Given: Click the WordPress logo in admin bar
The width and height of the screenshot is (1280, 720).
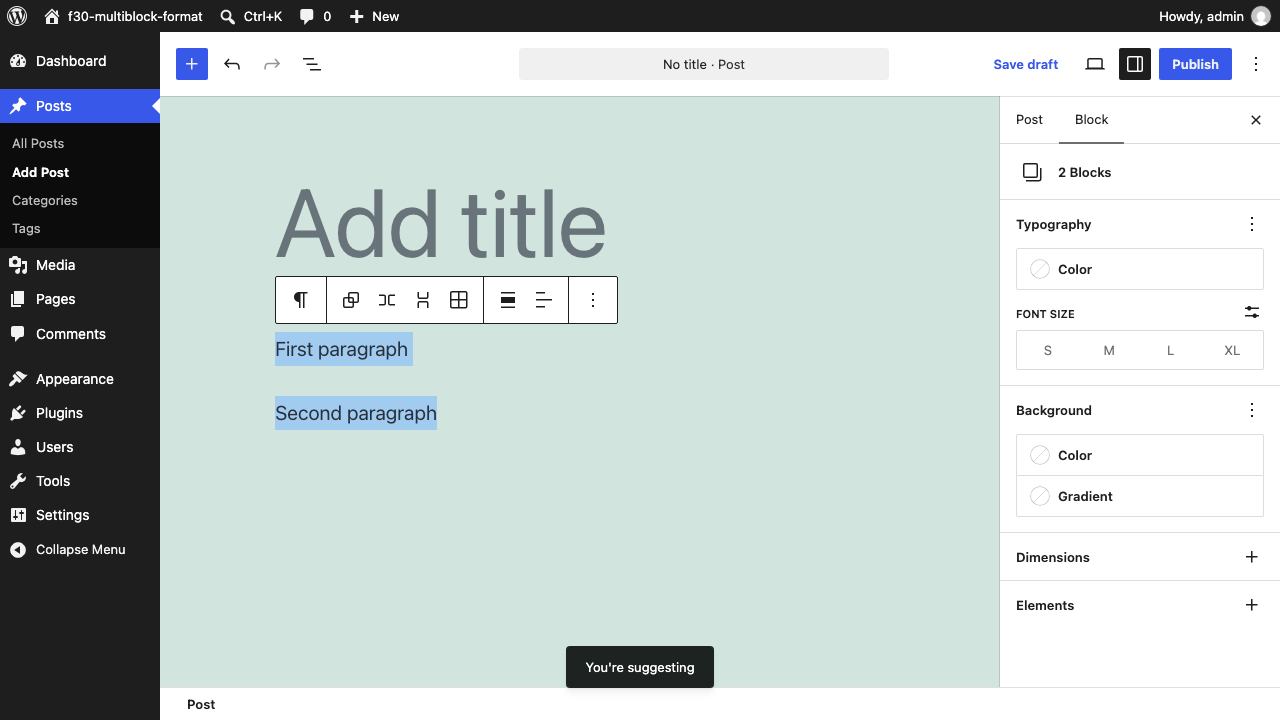Looking at the screenshot, I should [17, 16].
